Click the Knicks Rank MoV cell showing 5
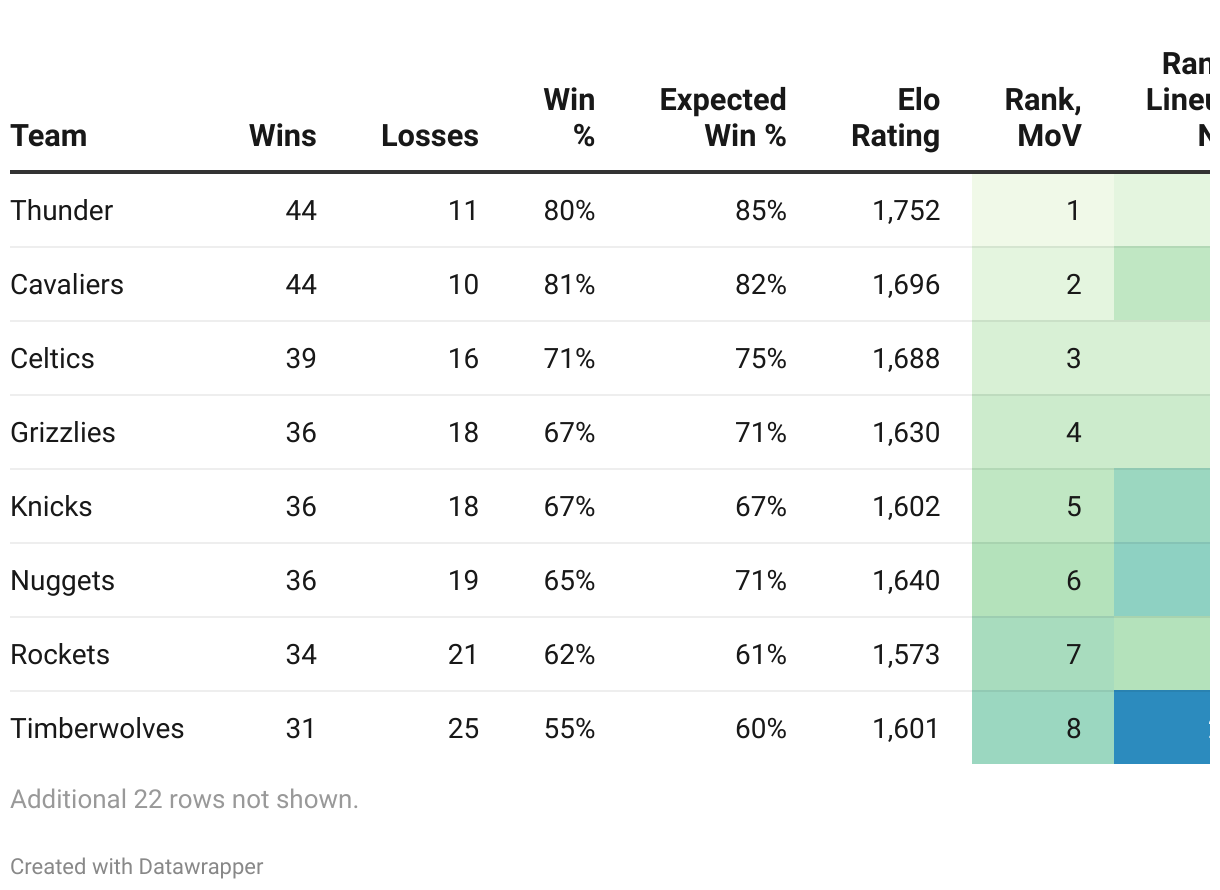This screenshot has height=890, width=1220. 1073,507
